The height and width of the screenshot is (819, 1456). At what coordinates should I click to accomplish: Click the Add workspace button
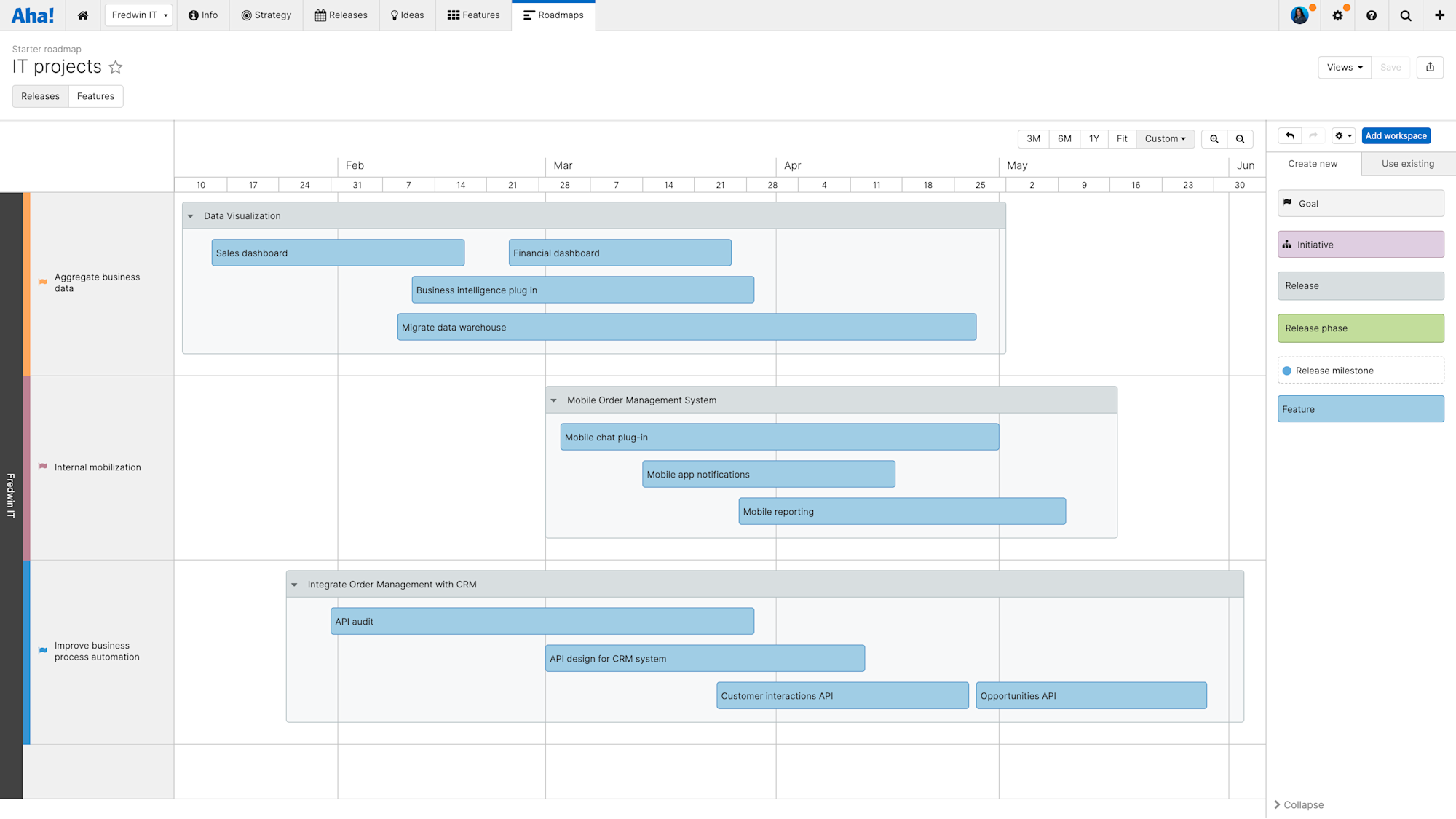point(1396,135)
